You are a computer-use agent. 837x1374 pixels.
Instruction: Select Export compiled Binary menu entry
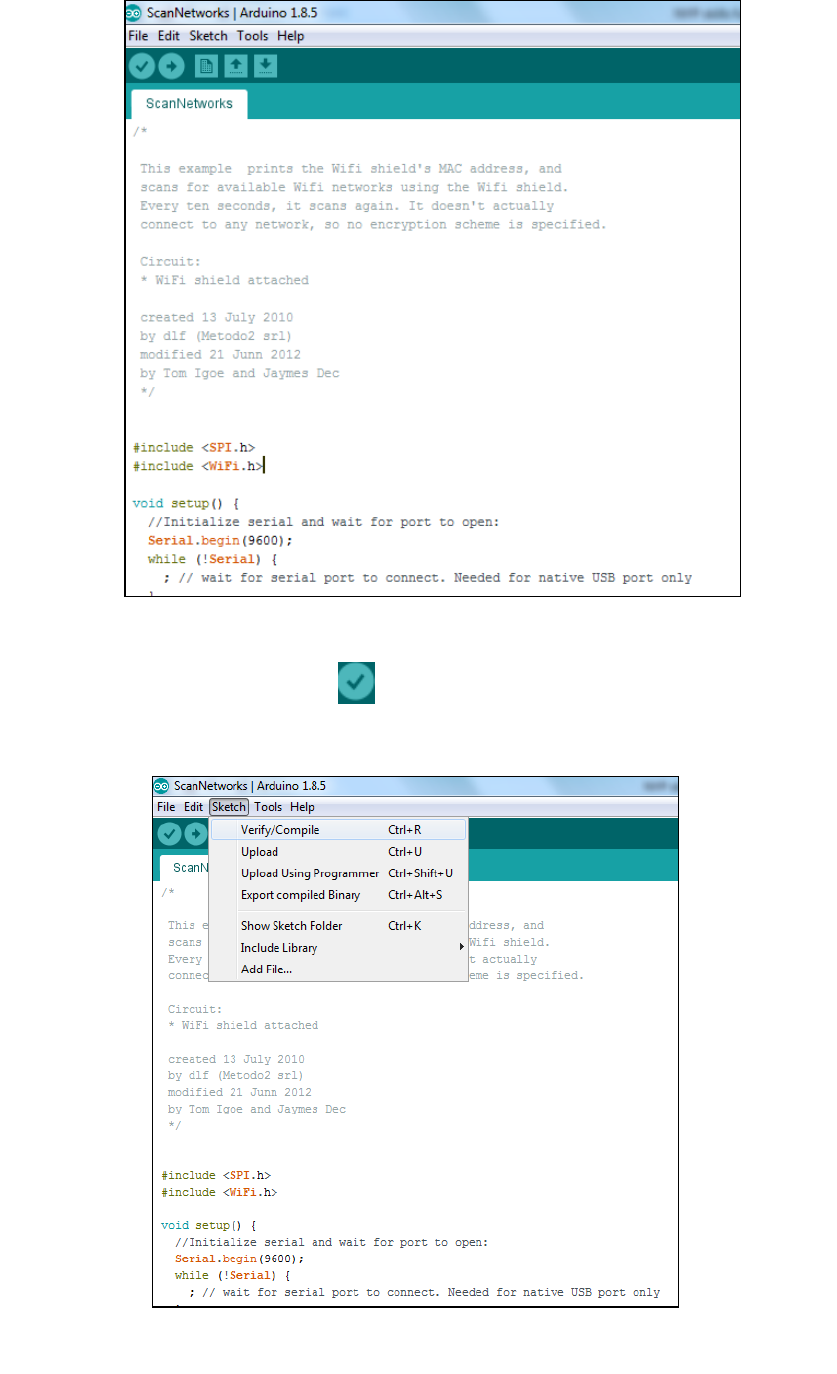click(x=339, y=895)
